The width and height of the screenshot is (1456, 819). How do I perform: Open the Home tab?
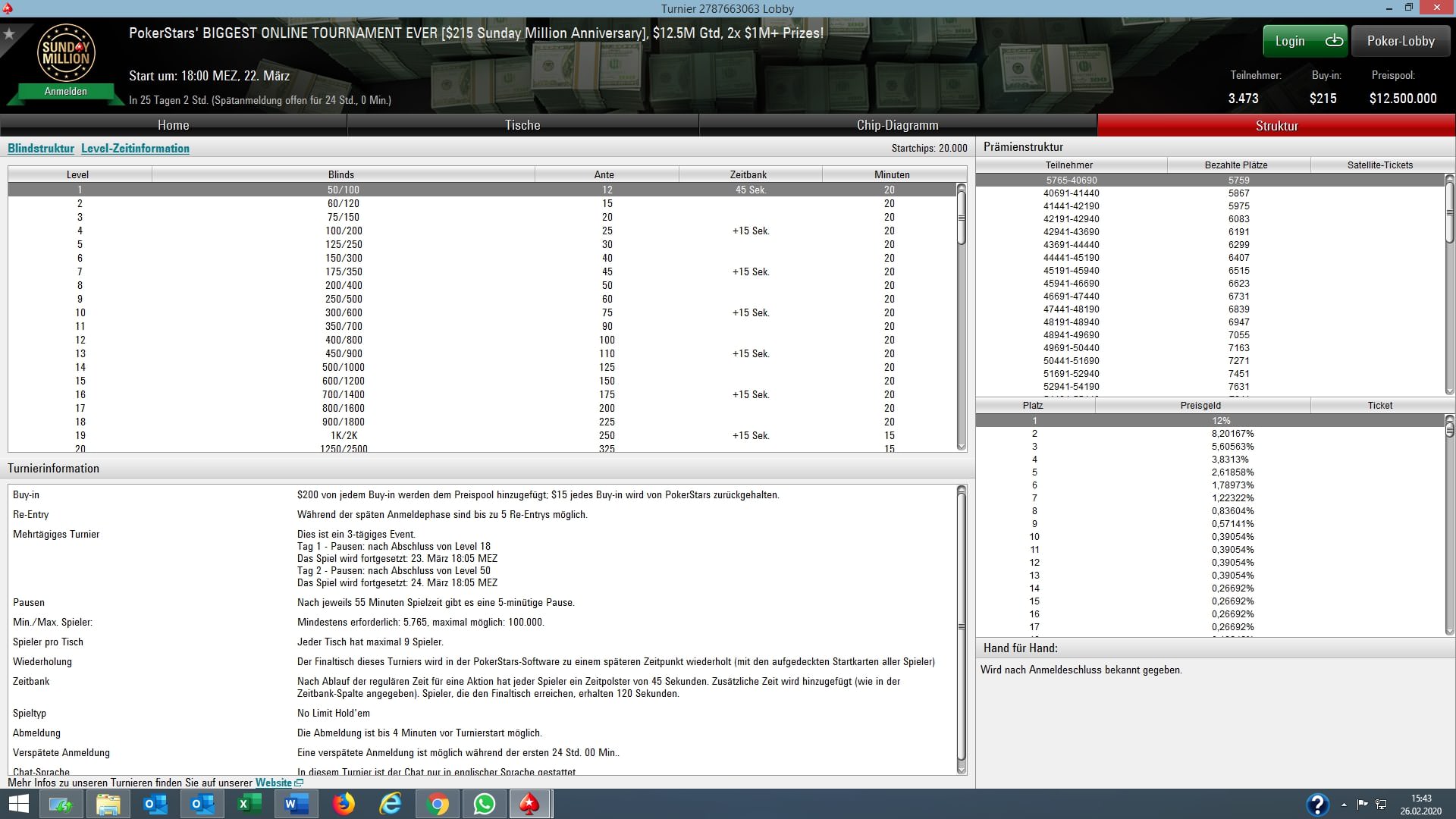point(173,125)
